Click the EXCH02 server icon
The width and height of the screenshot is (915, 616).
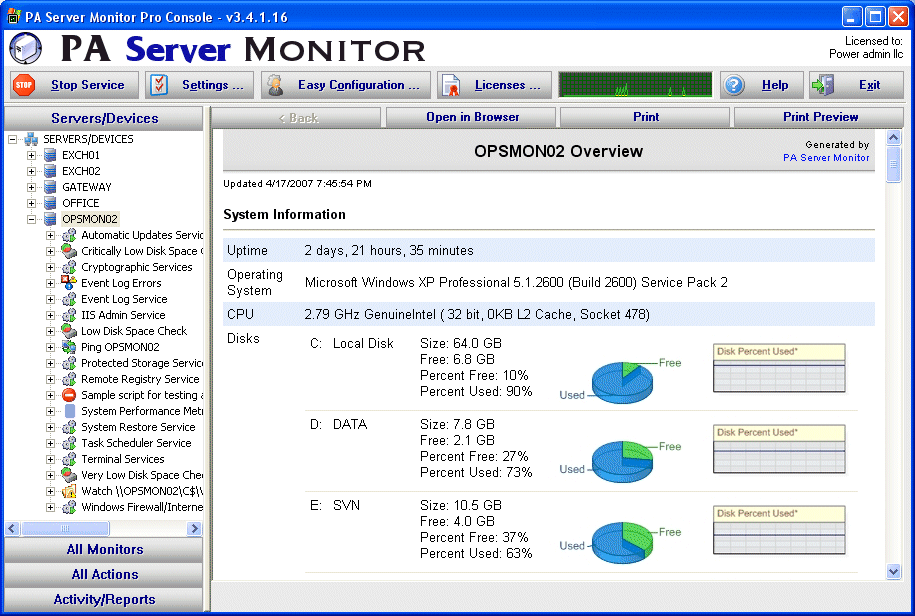[x=50, y=171]
